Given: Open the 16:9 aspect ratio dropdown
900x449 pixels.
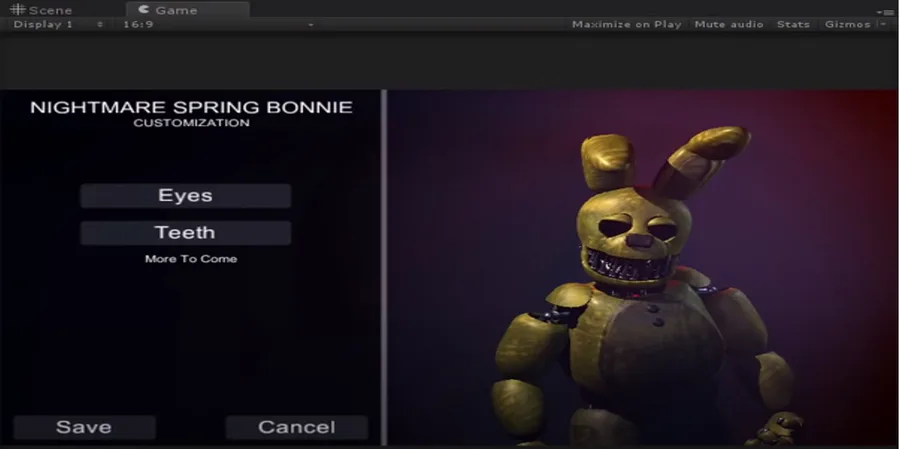Looking at the screenshot, I should pyautogui.click(x=218, y=25).
